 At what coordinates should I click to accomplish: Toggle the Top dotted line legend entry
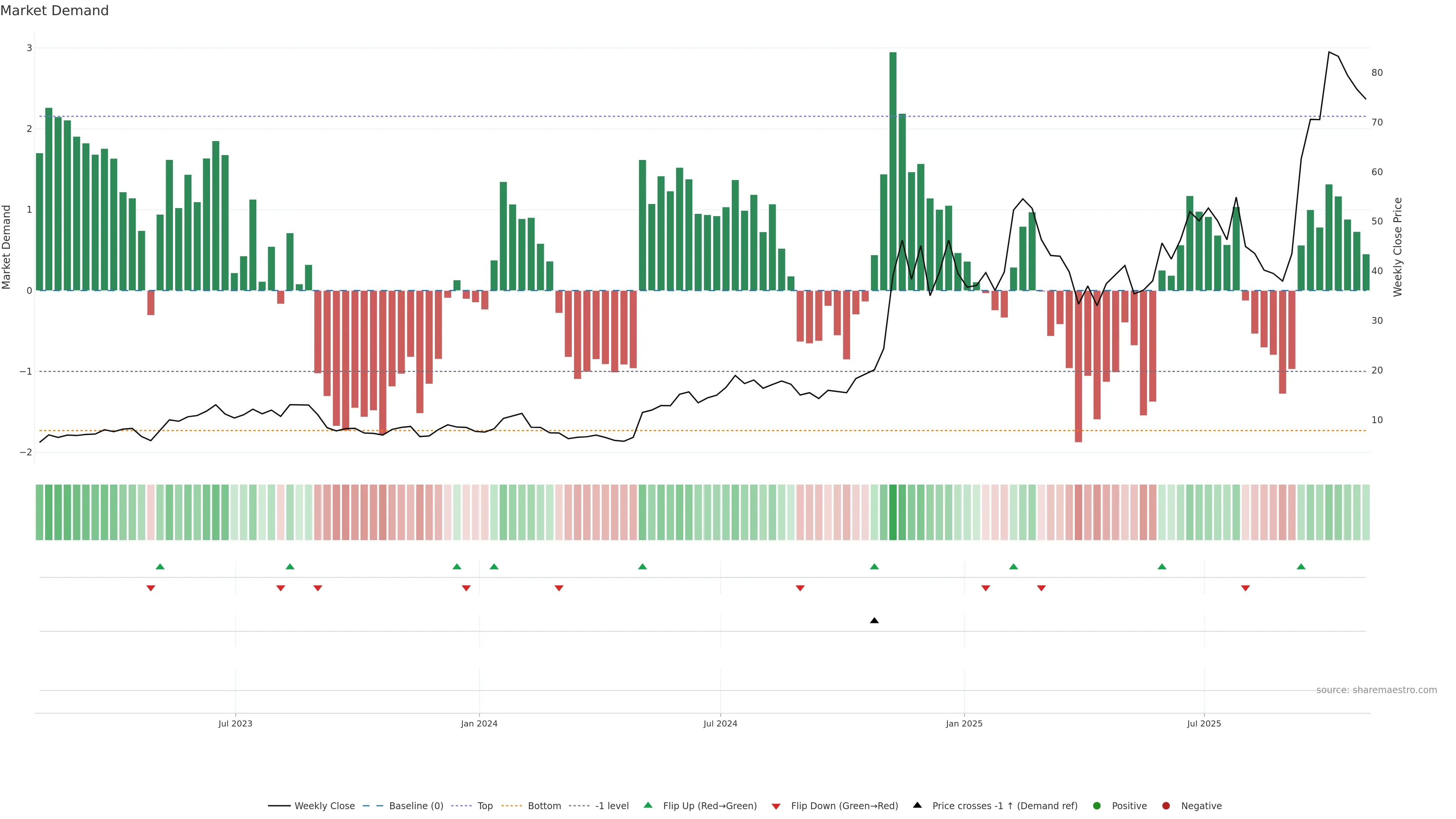point(485,805)
